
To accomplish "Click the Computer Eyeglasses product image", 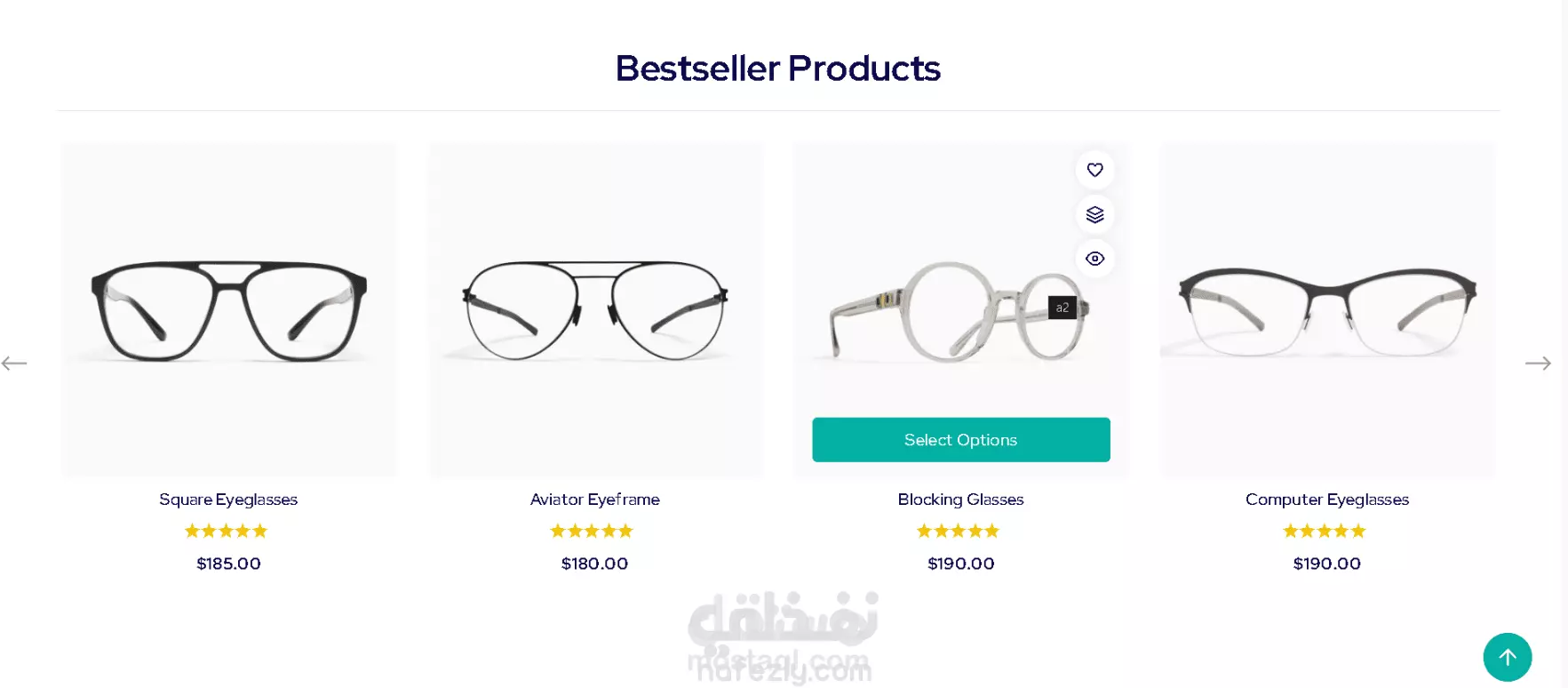I will click(1326, 310).
